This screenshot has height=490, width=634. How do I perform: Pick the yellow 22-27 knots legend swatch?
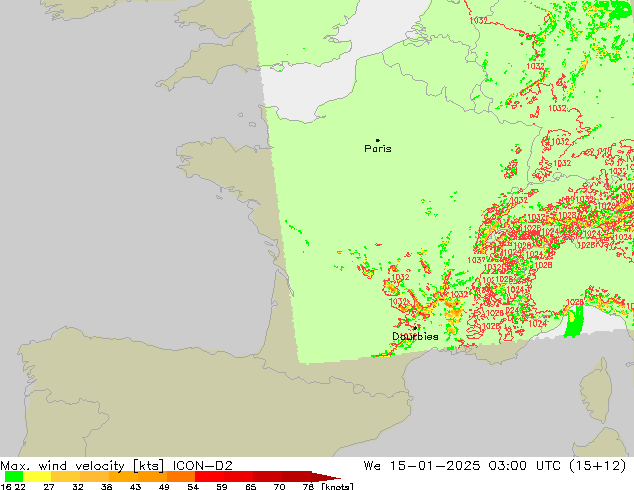(37, 477)
